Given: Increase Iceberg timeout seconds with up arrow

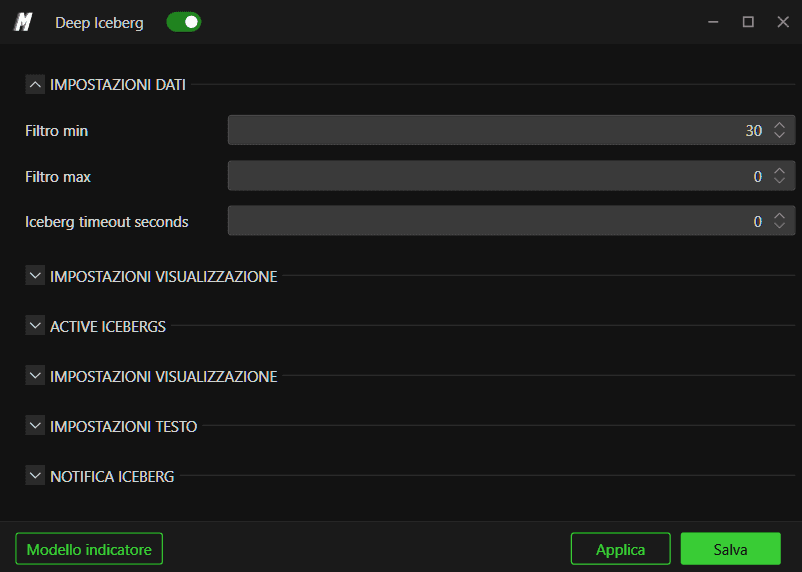Looking at the screenshot, I should click(x=779, y=216).
